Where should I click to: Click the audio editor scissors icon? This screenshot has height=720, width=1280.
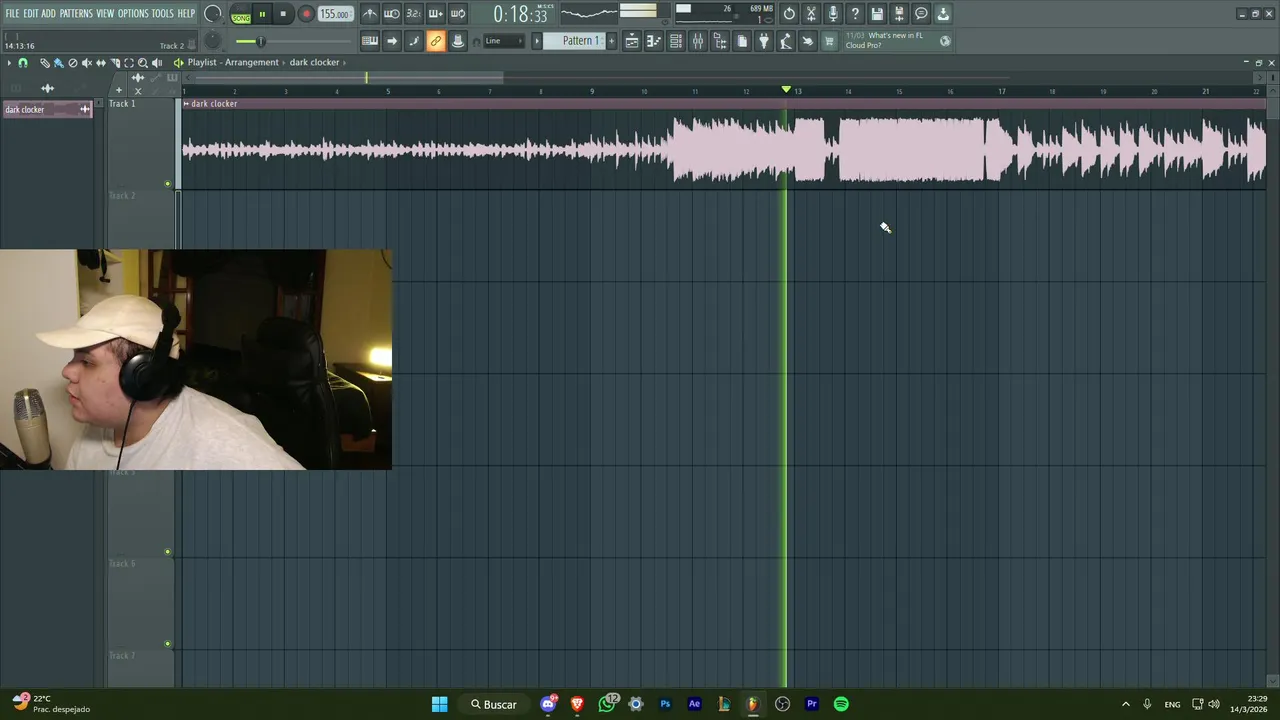811,14
